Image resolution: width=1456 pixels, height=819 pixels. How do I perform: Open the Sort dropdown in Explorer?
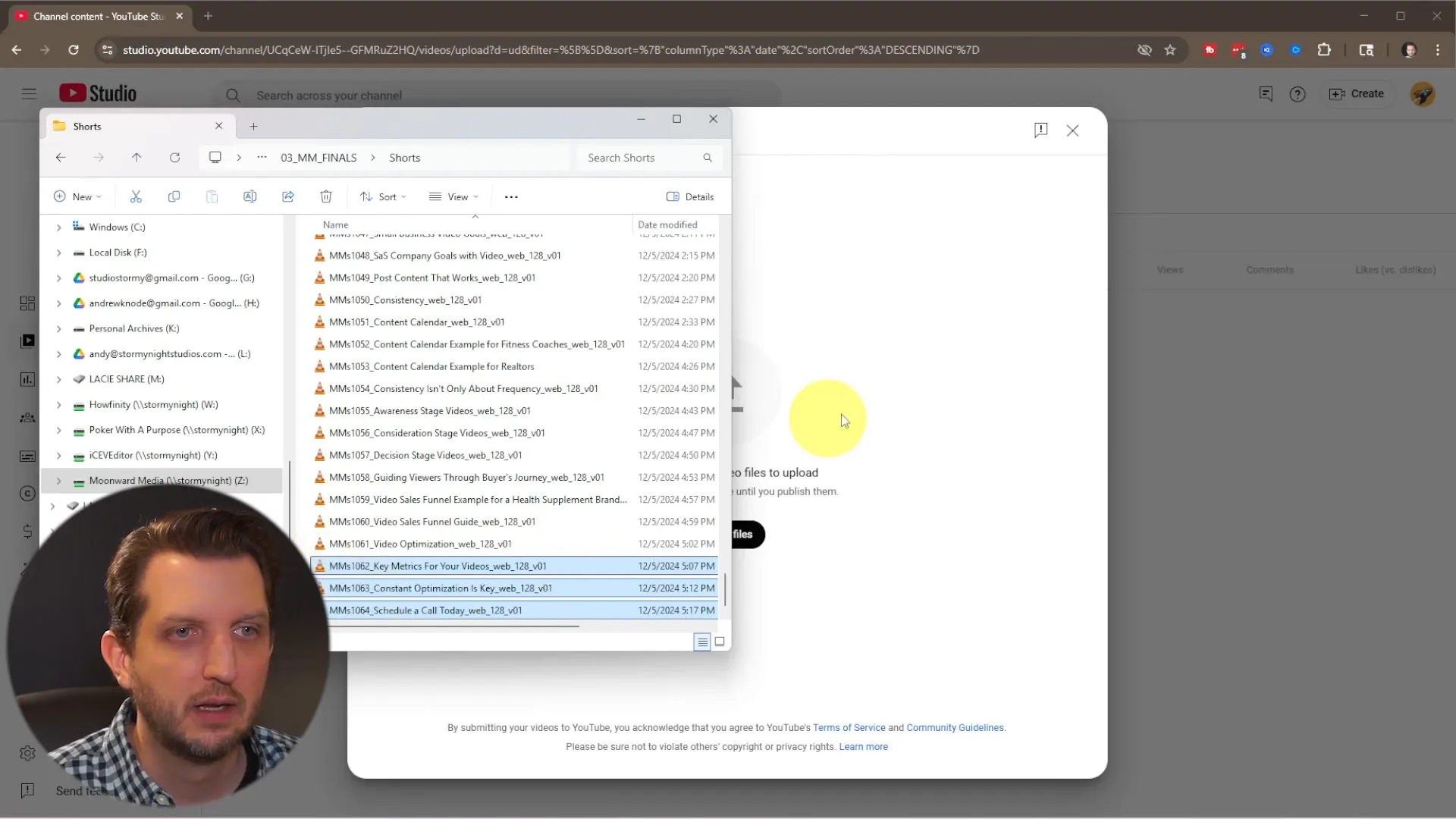[384, 196]
